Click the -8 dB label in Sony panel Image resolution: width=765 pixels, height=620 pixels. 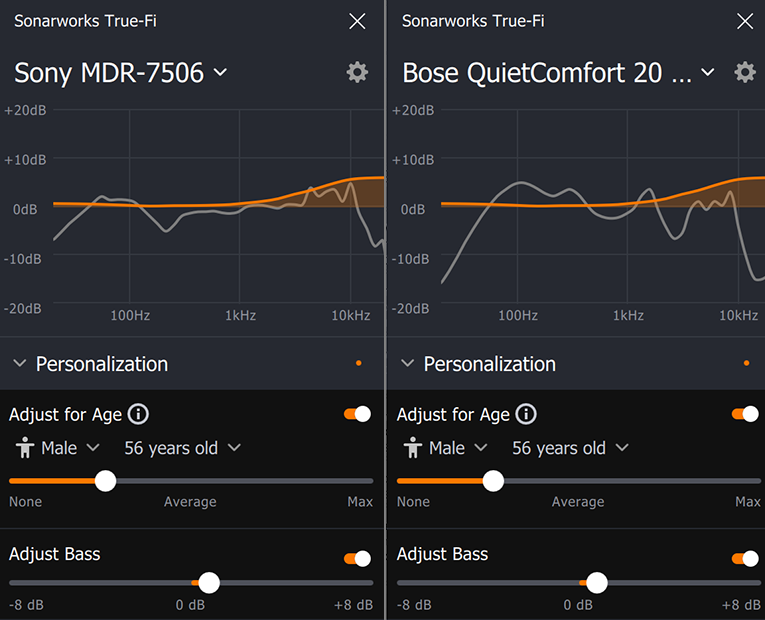click(x=26, y=605)
